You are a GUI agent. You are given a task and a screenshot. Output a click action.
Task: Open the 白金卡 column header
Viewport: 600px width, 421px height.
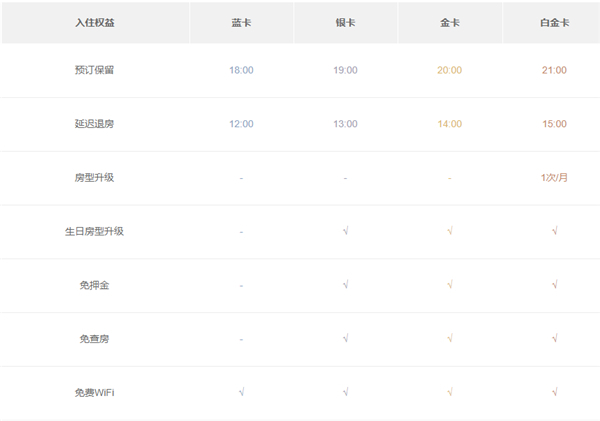[553, 22]
